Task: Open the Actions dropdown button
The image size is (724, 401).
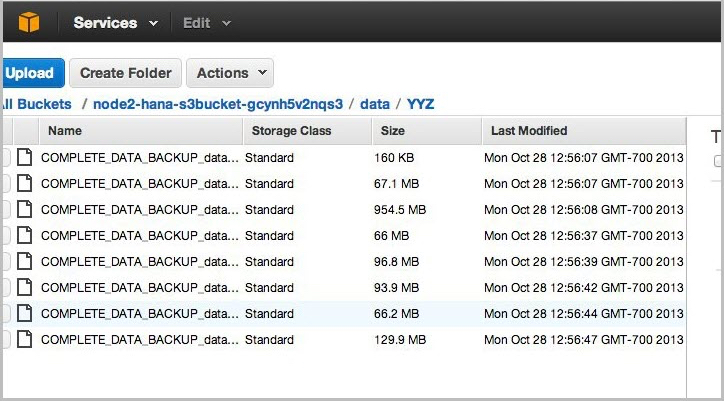Action: [230, 73]
